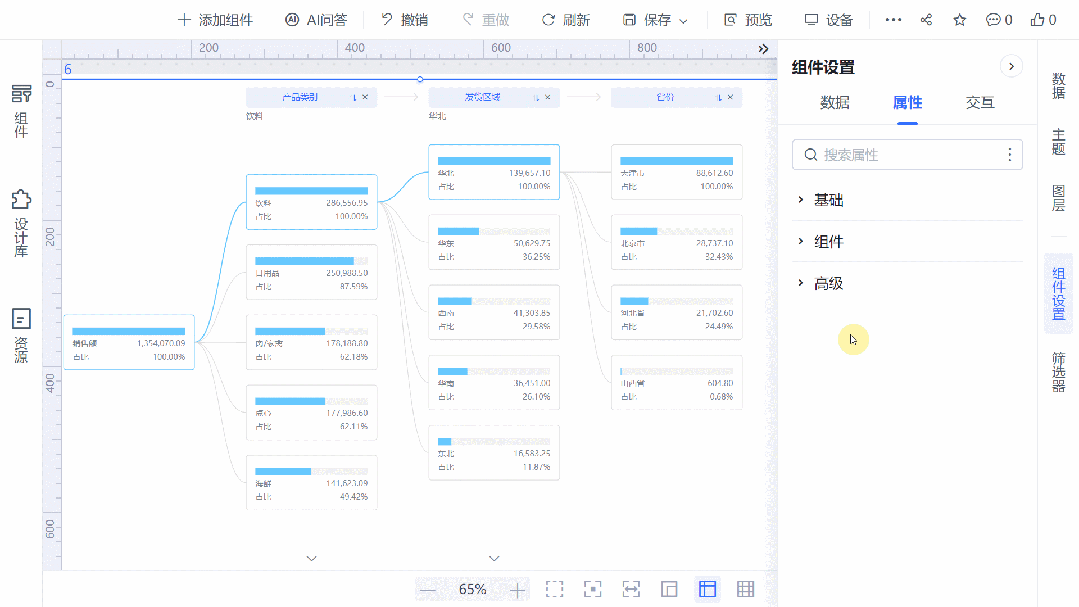The image size is (1079, 607).
Task: Expand the 组件 section in settings
Action: [907, 242]
